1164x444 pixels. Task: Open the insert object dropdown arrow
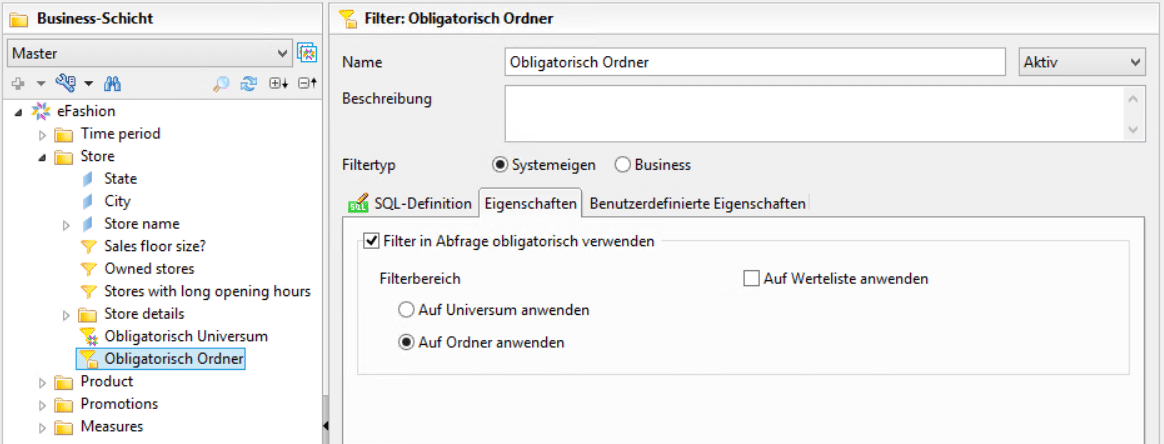pos(41,84)
